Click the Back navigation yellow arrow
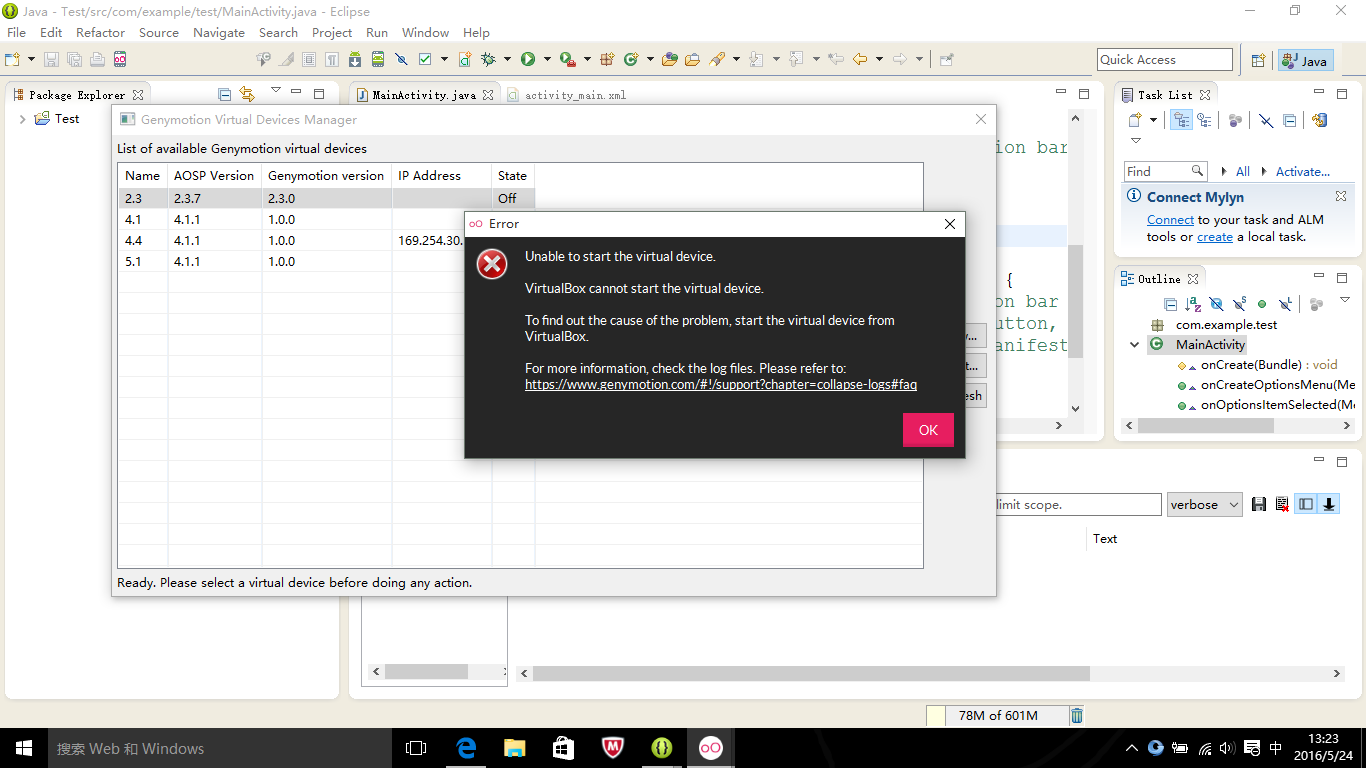 click(860, 59)
